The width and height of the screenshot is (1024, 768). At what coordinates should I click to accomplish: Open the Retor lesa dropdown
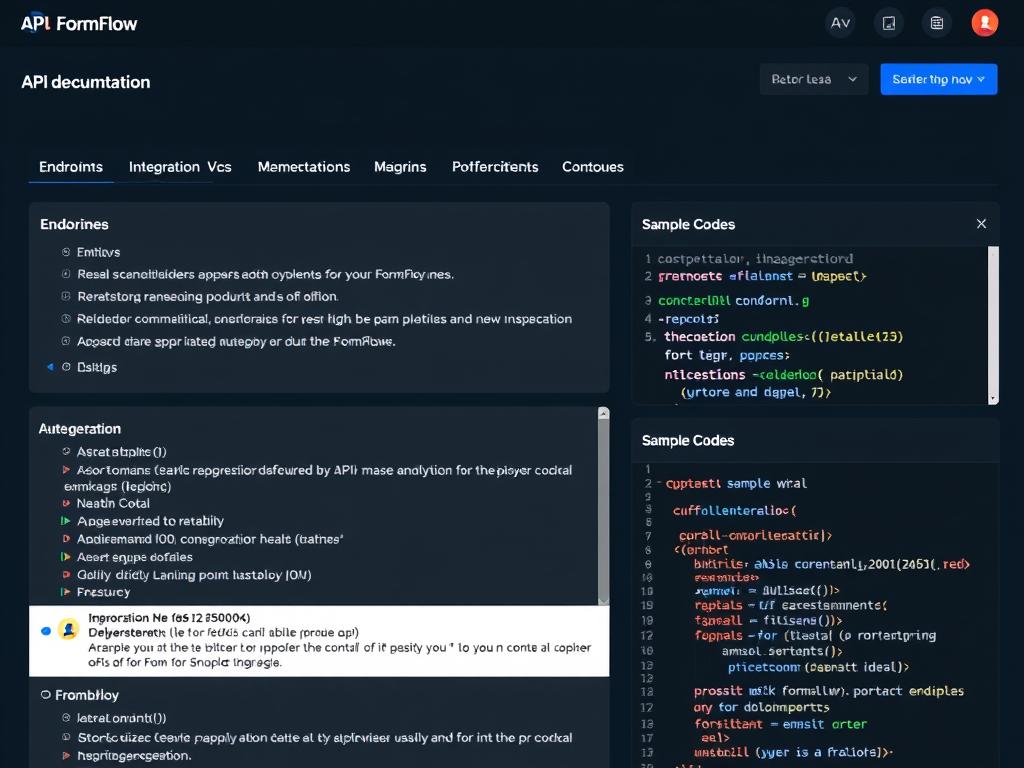(813, 79)
